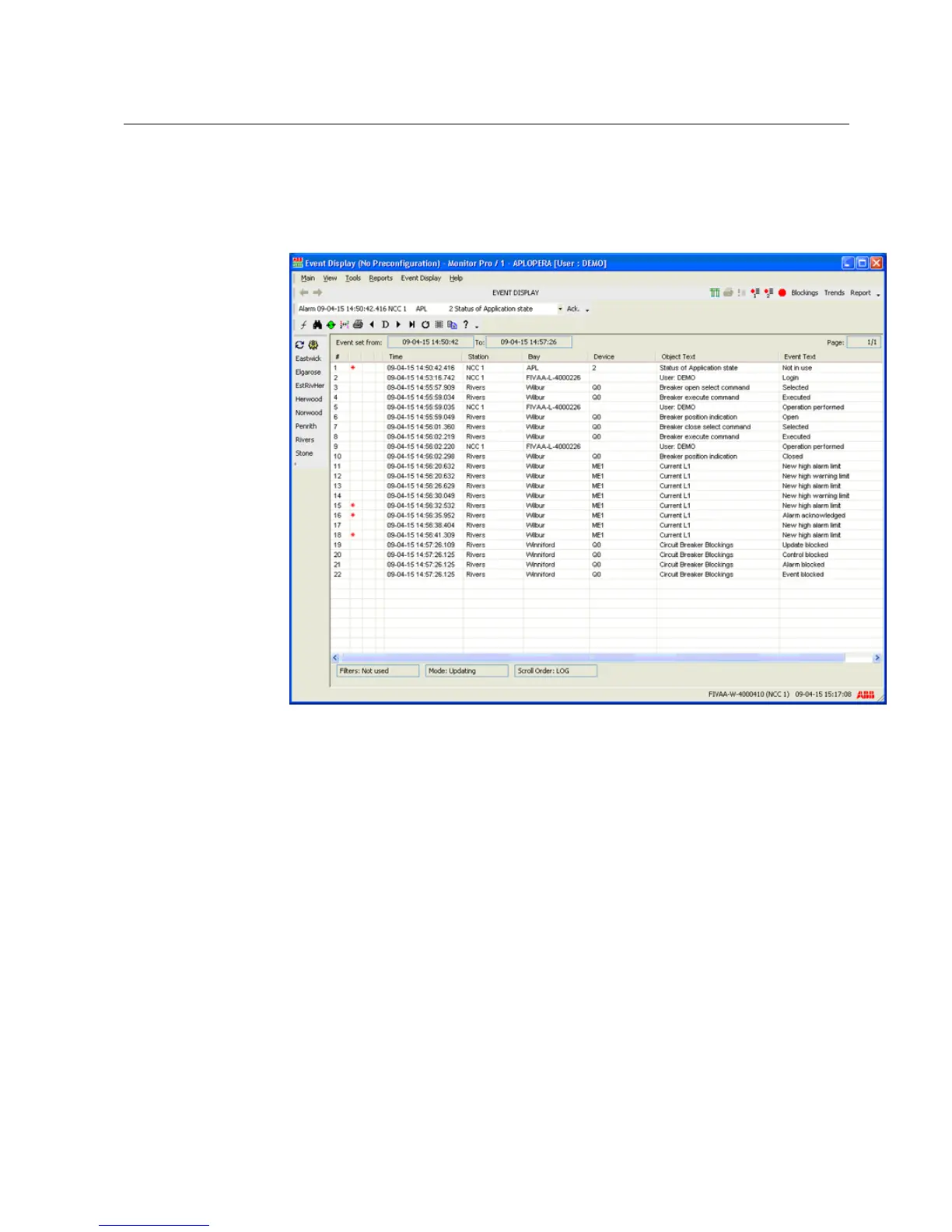Image resolution: width=952 pixels, height=1232 pixels.
Task: Open the alarm row dropdown arrow
Action: [x=560, y=310]
